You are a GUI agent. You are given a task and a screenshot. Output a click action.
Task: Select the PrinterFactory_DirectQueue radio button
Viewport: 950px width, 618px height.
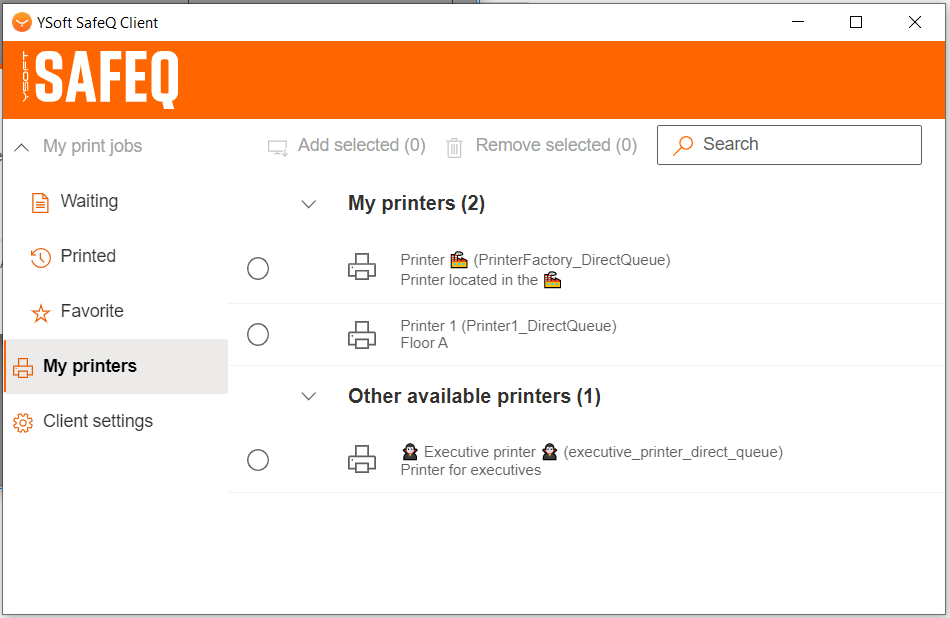click(x=258, y=268)
